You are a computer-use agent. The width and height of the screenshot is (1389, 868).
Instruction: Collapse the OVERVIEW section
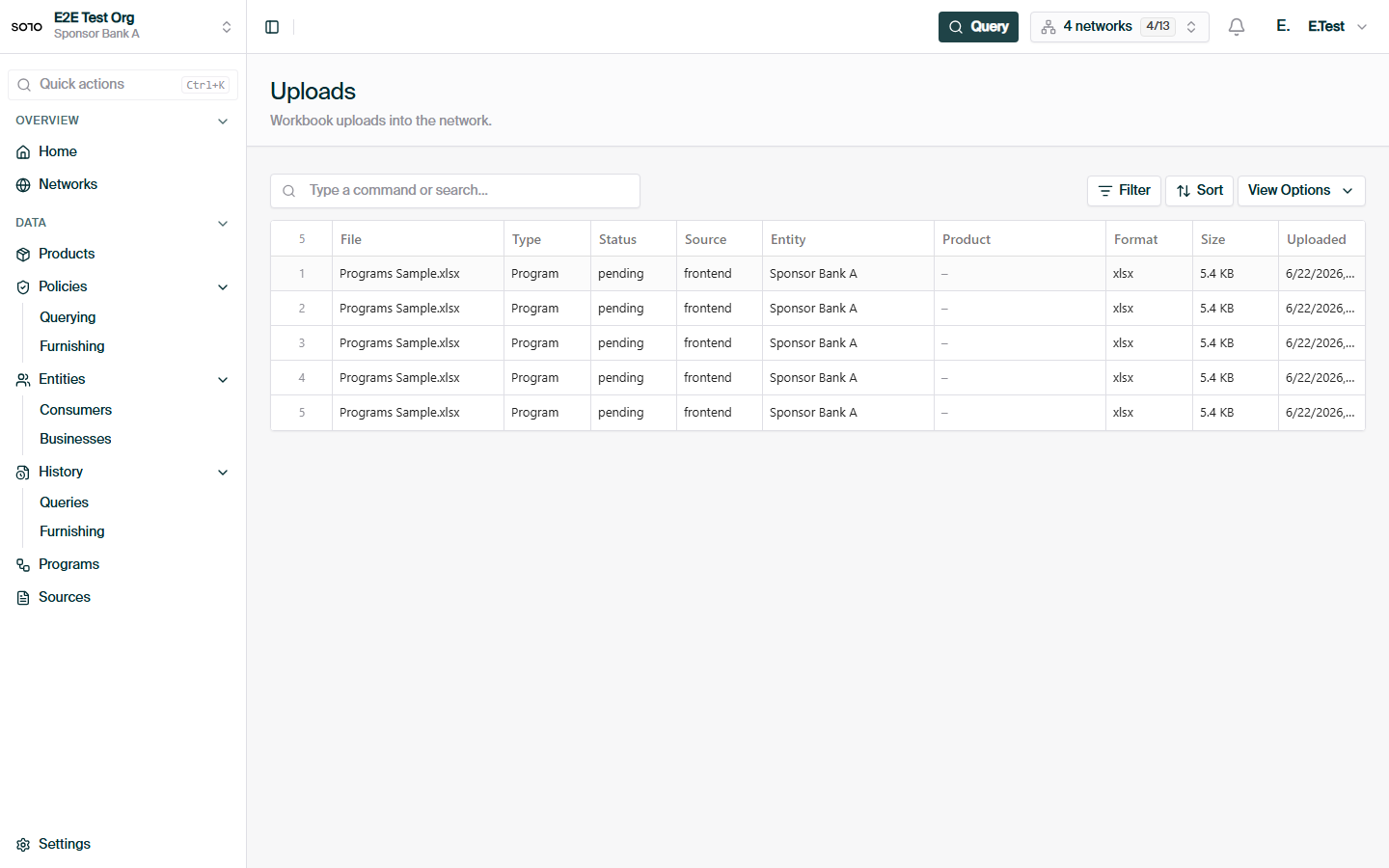pos(223,122)
